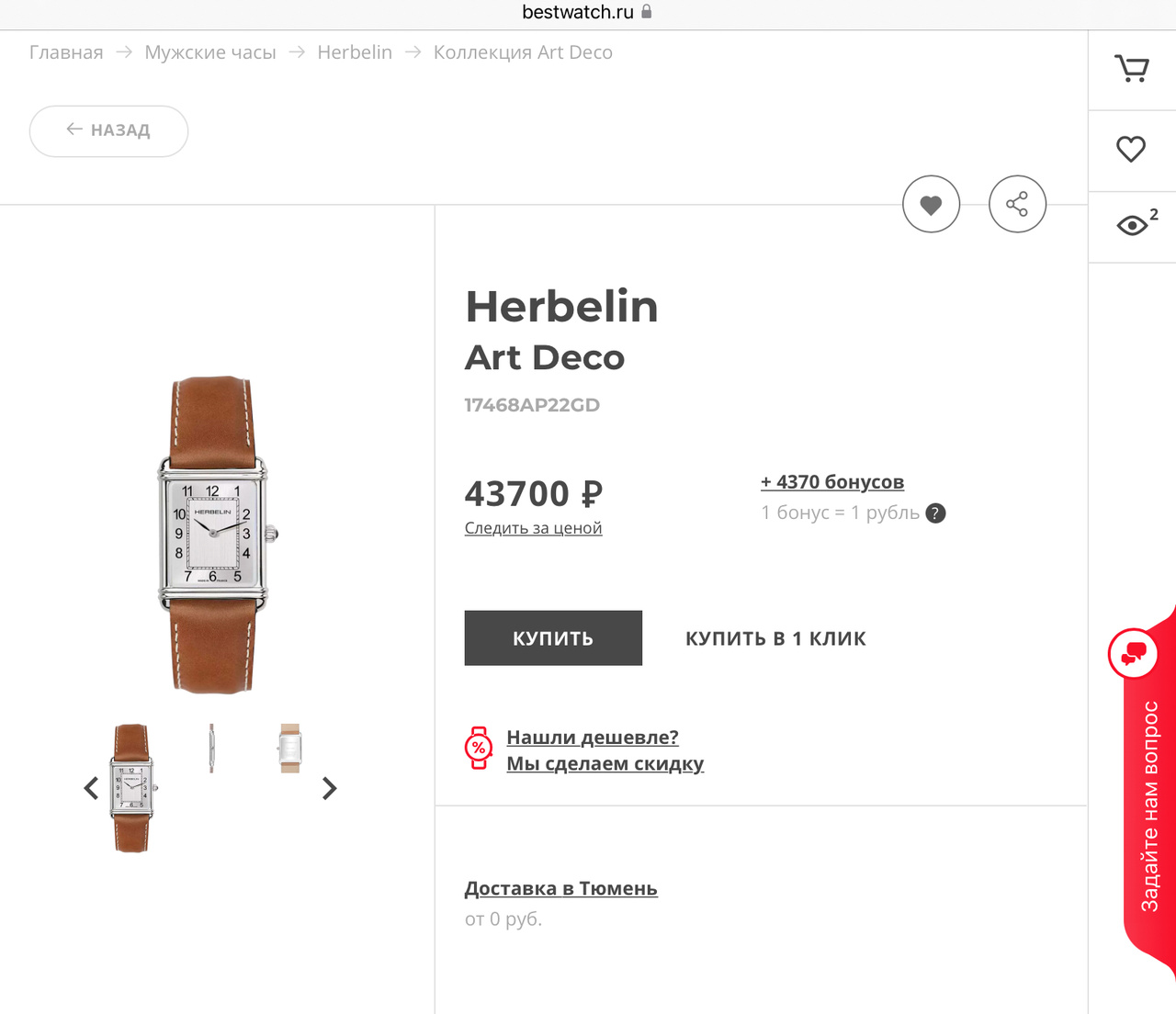Choose КУПИТЬ В 1 КЛИК
This screenshot has height=1014, width=1176.
click(775, 638)
